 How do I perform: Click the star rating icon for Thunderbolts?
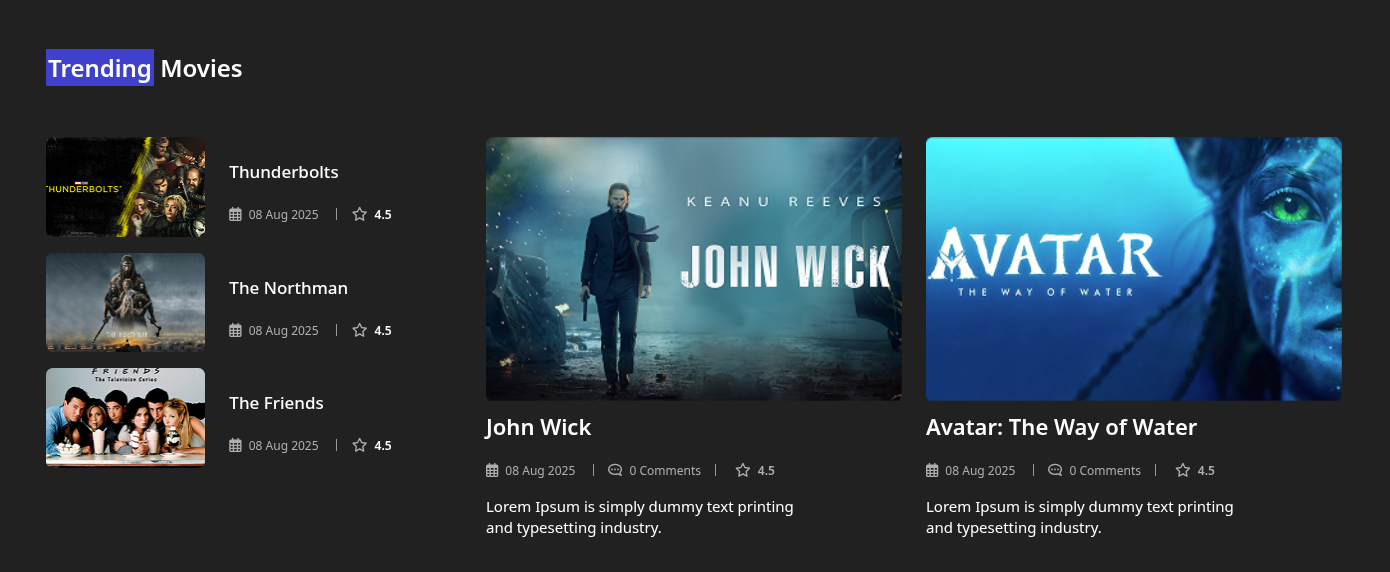tap(360, 214)
